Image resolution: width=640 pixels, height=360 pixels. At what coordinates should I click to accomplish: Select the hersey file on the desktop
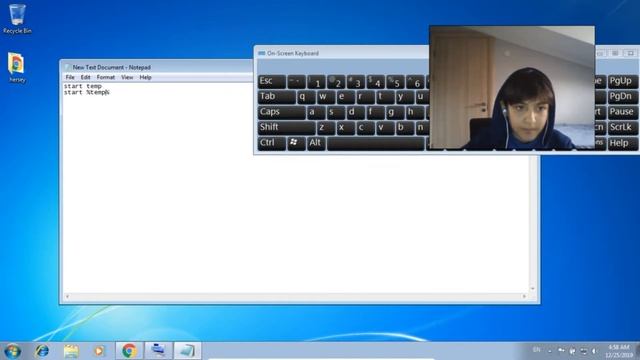pos(16,67)
